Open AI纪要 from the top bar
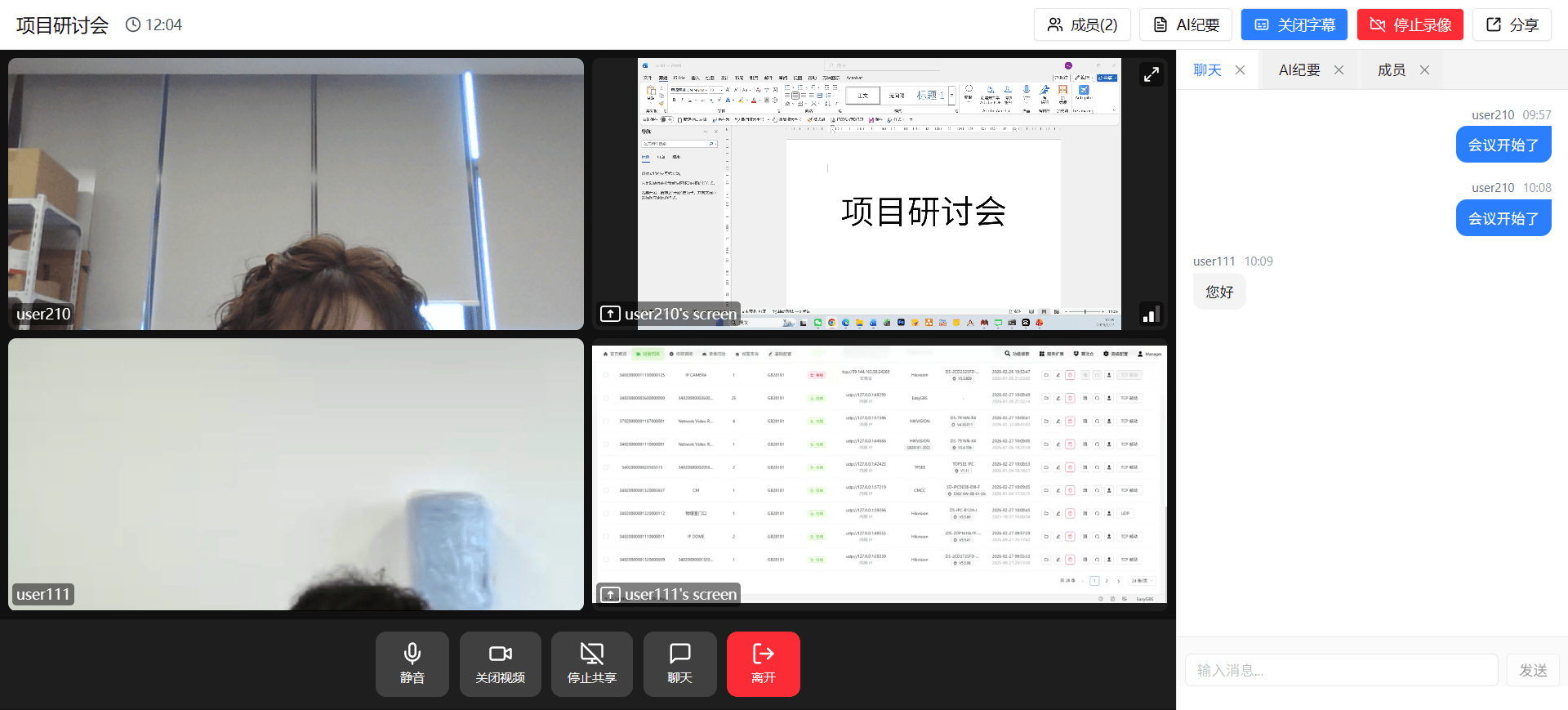 pos(1186,25)
